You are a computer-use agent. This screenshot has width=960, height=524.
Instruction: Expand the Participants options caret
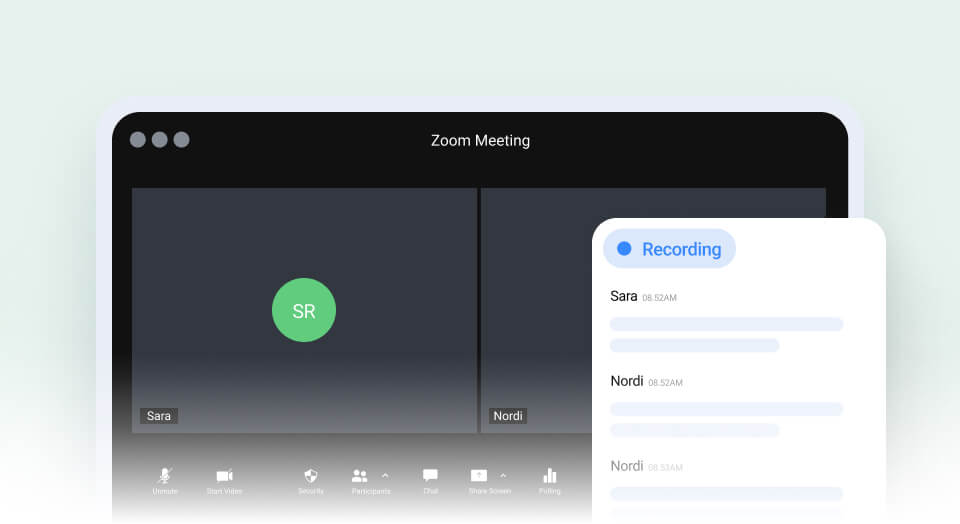coord(385,475)
